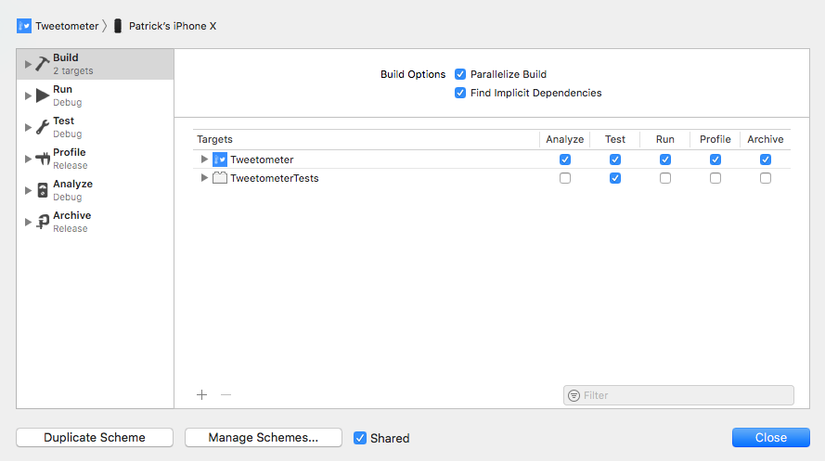Uncheck Find Implicit Dependencies

461,93
